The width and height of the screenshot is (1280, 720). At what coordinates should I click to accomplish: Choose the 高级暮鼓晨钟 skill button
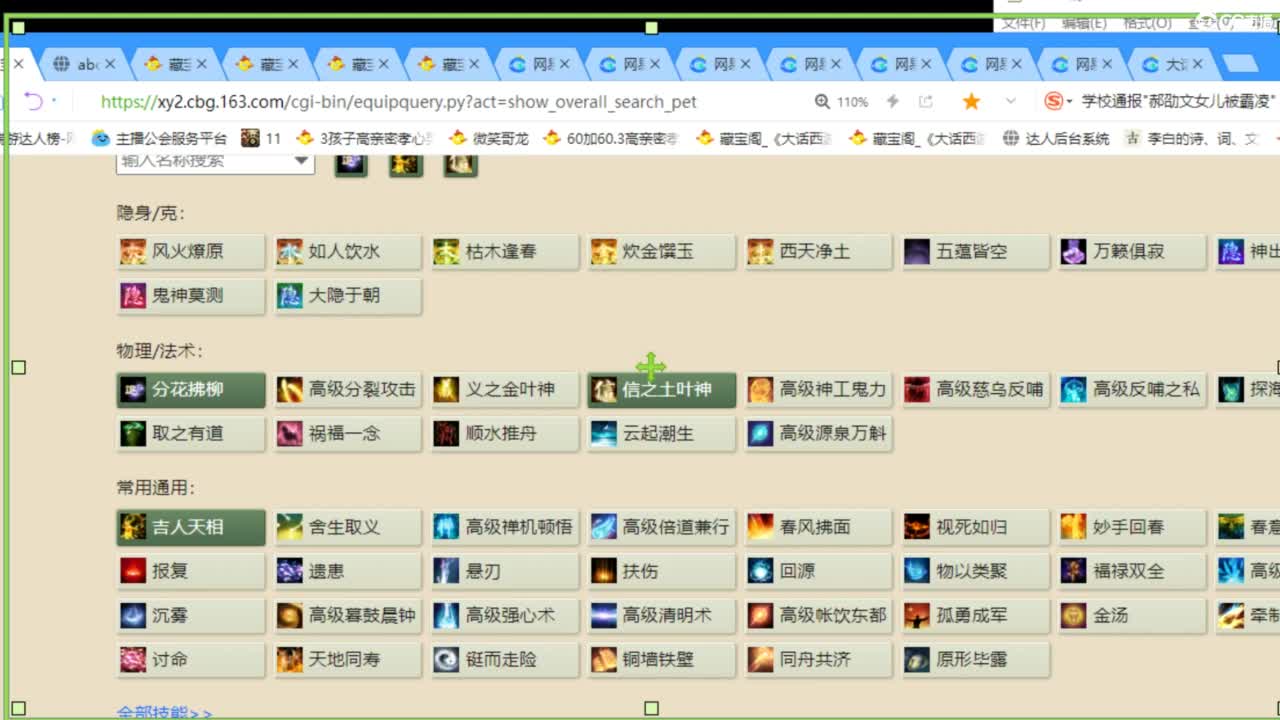coord(348,616)
